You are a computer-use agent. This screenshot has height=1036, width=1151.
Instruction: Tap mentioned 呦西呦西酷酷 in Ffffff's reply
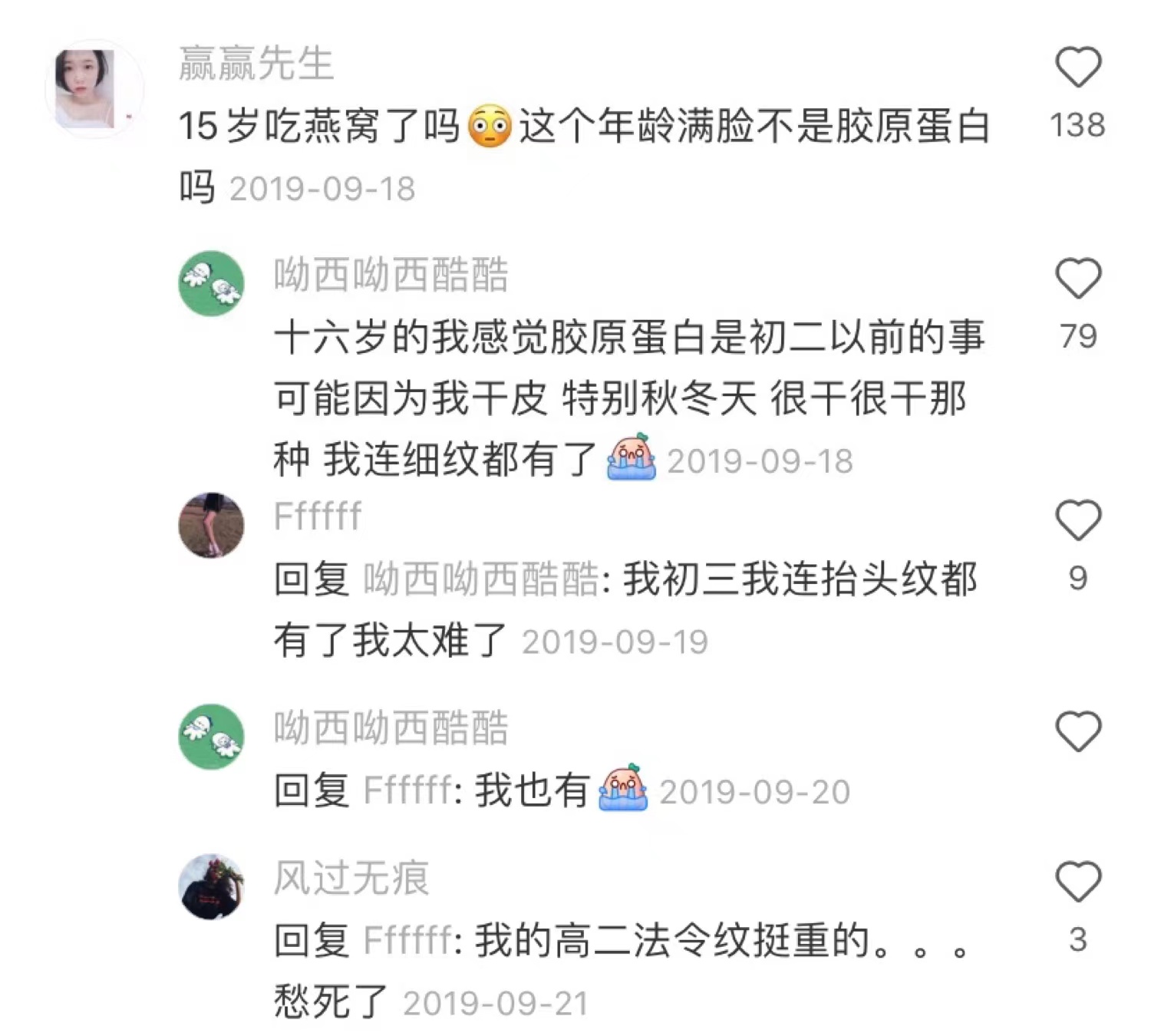tap(480, 579)
